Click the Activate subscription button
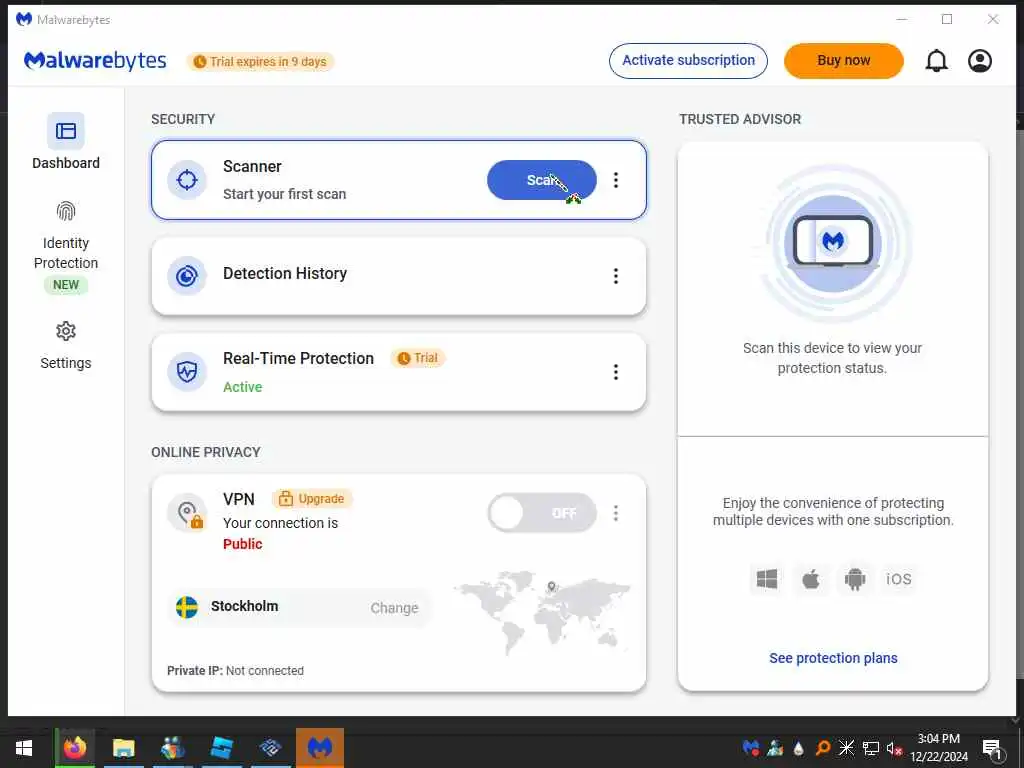 (688, 61)
